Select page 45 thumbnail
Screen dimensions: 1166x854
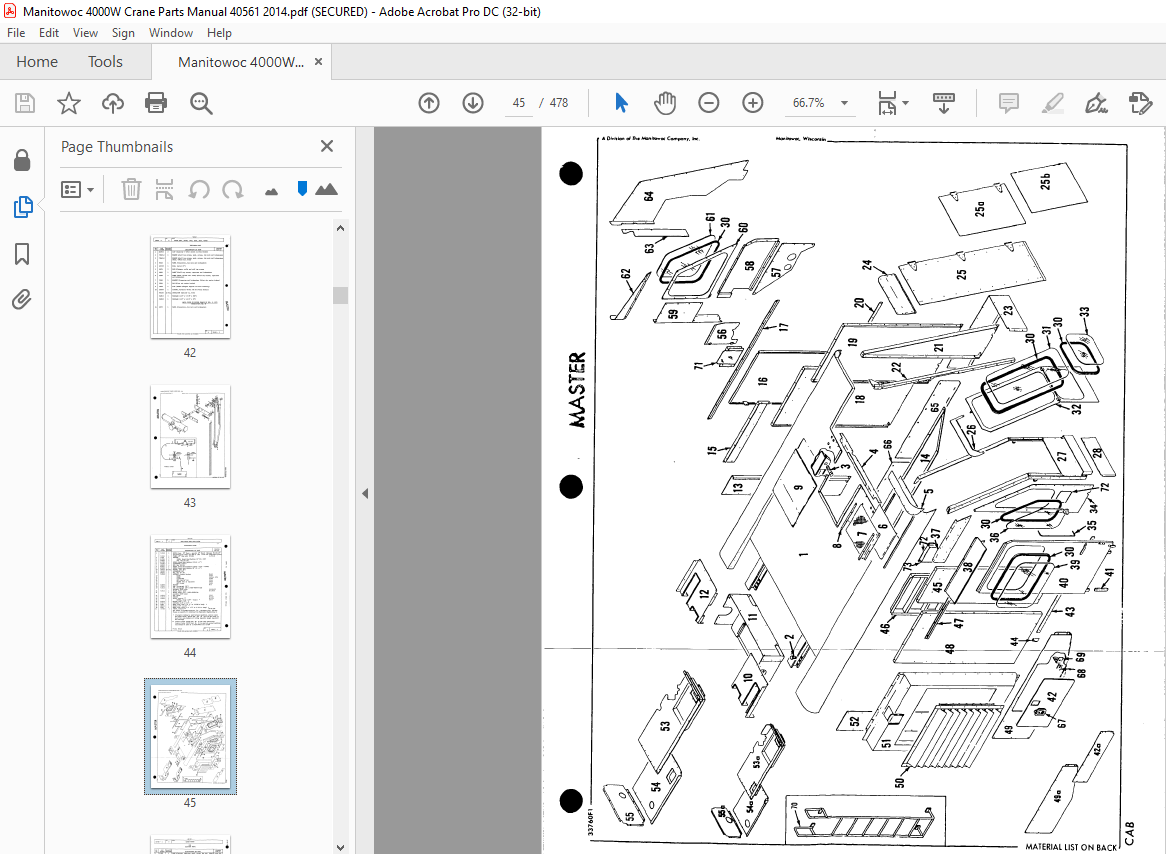[x=190, y=736]
